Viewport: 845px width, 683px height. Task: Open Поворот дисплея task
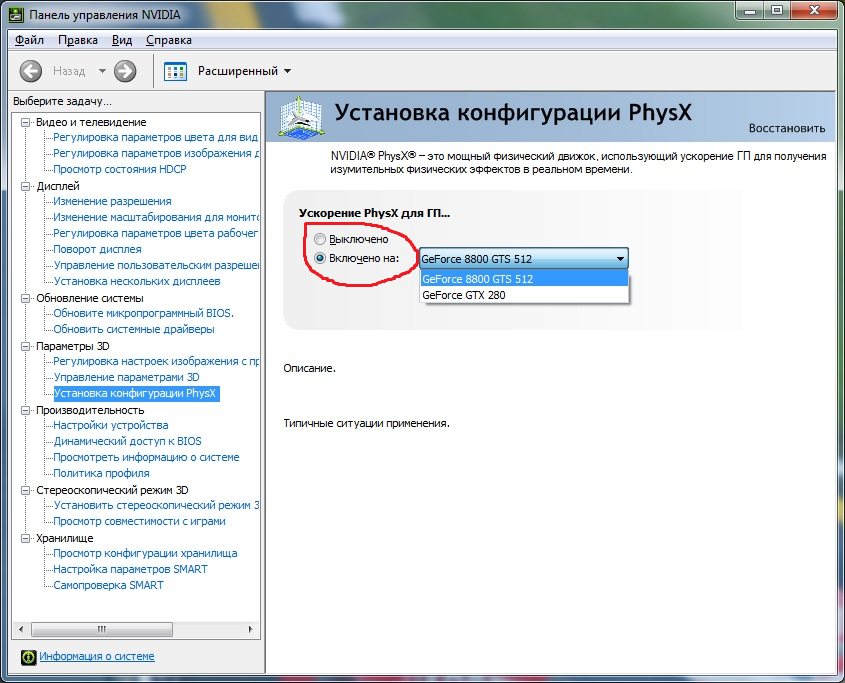97,249
